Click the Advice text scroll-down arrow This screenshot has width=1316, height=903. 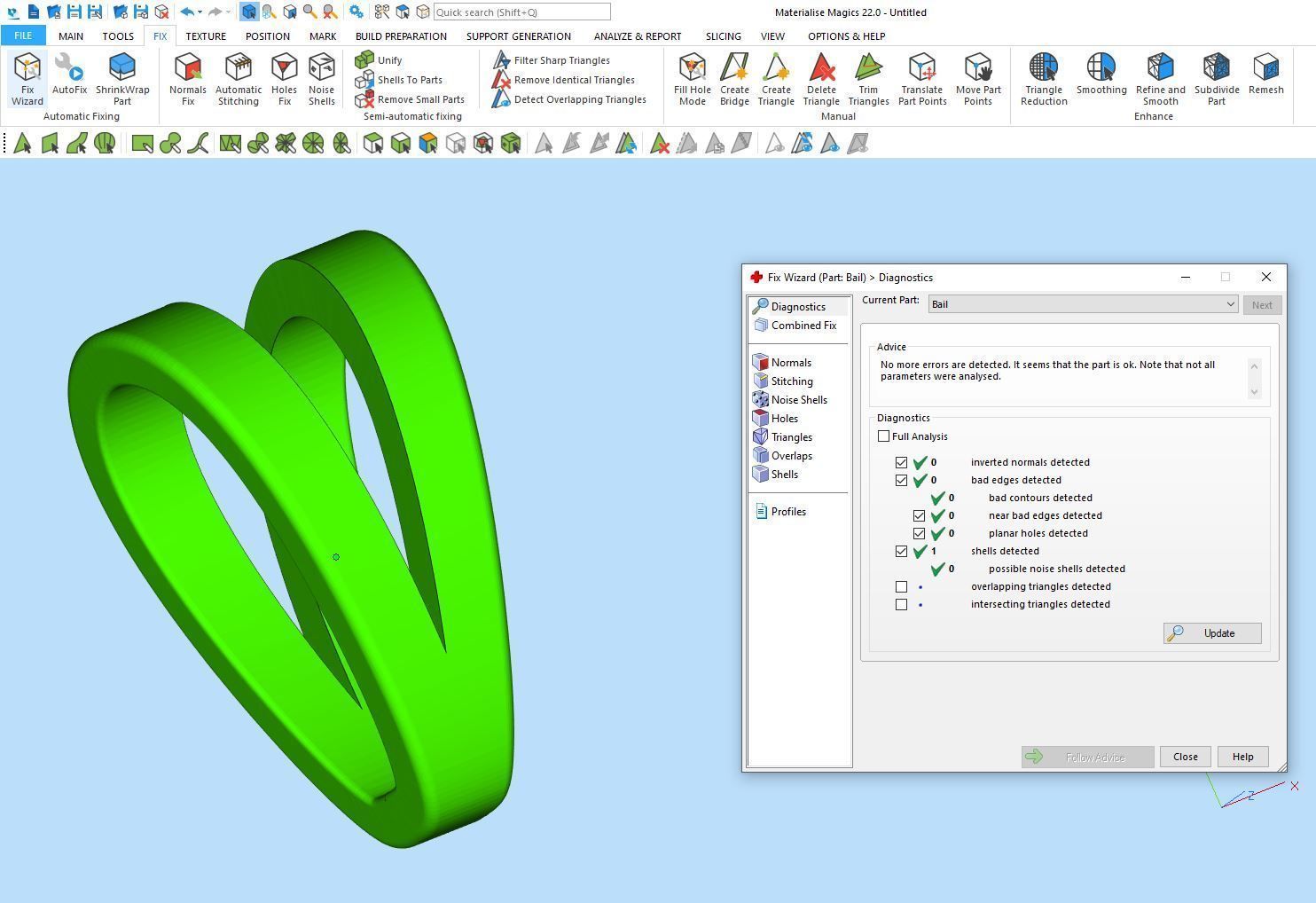click(1254, 392)
